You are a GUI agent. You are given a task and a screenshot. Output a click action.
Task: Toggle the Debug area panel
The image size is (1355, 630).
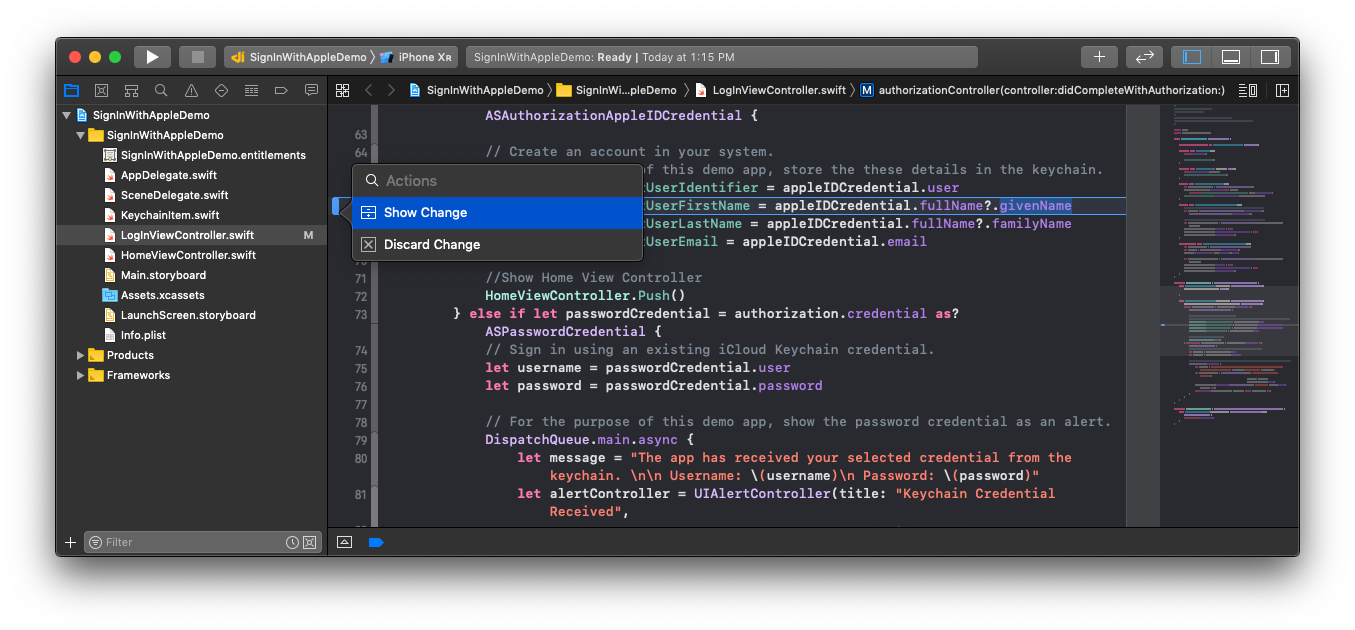(1231, 57)
